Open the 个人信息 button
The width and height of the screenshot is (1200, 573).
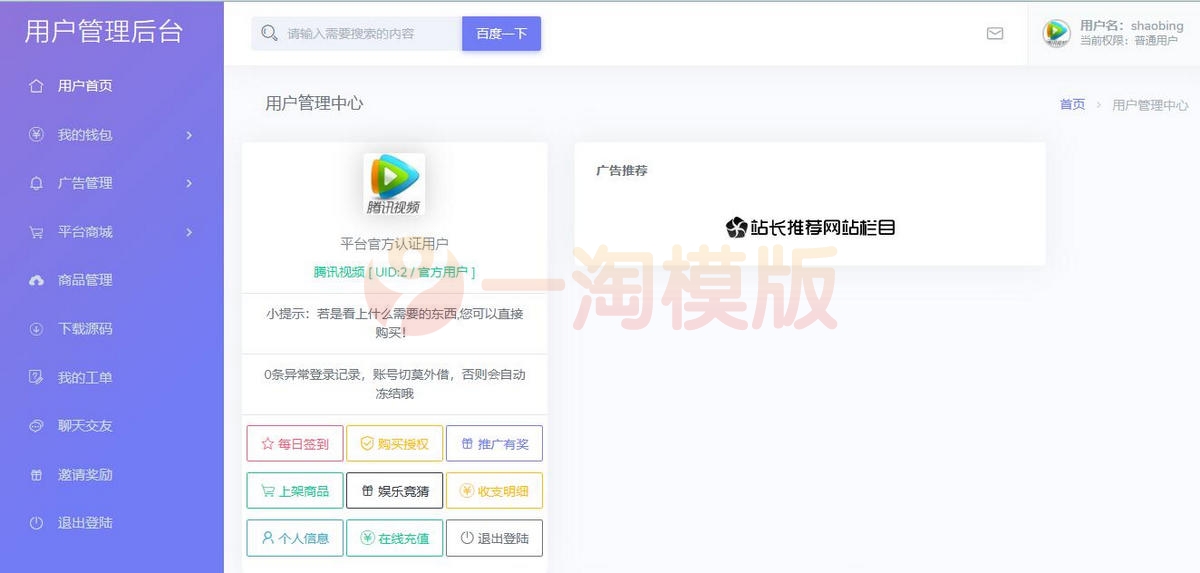295,537
